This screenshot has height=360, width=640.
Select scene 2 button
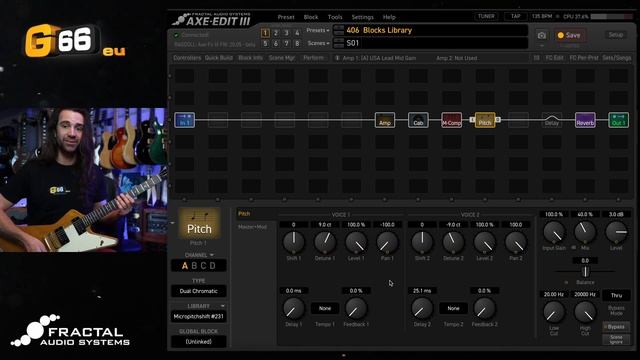pos(276,33)
